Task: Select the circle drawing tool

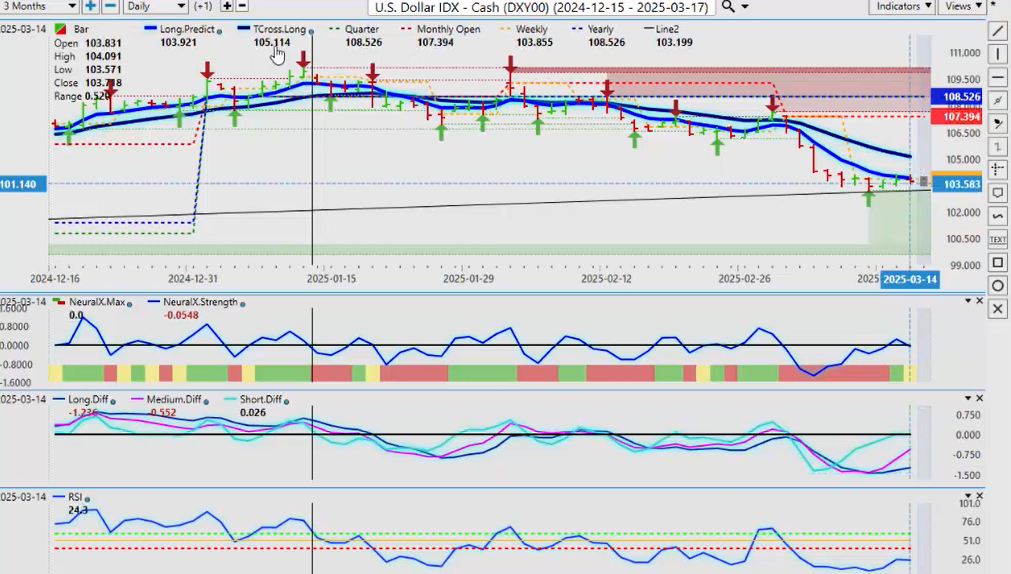Action: (998, 286)
